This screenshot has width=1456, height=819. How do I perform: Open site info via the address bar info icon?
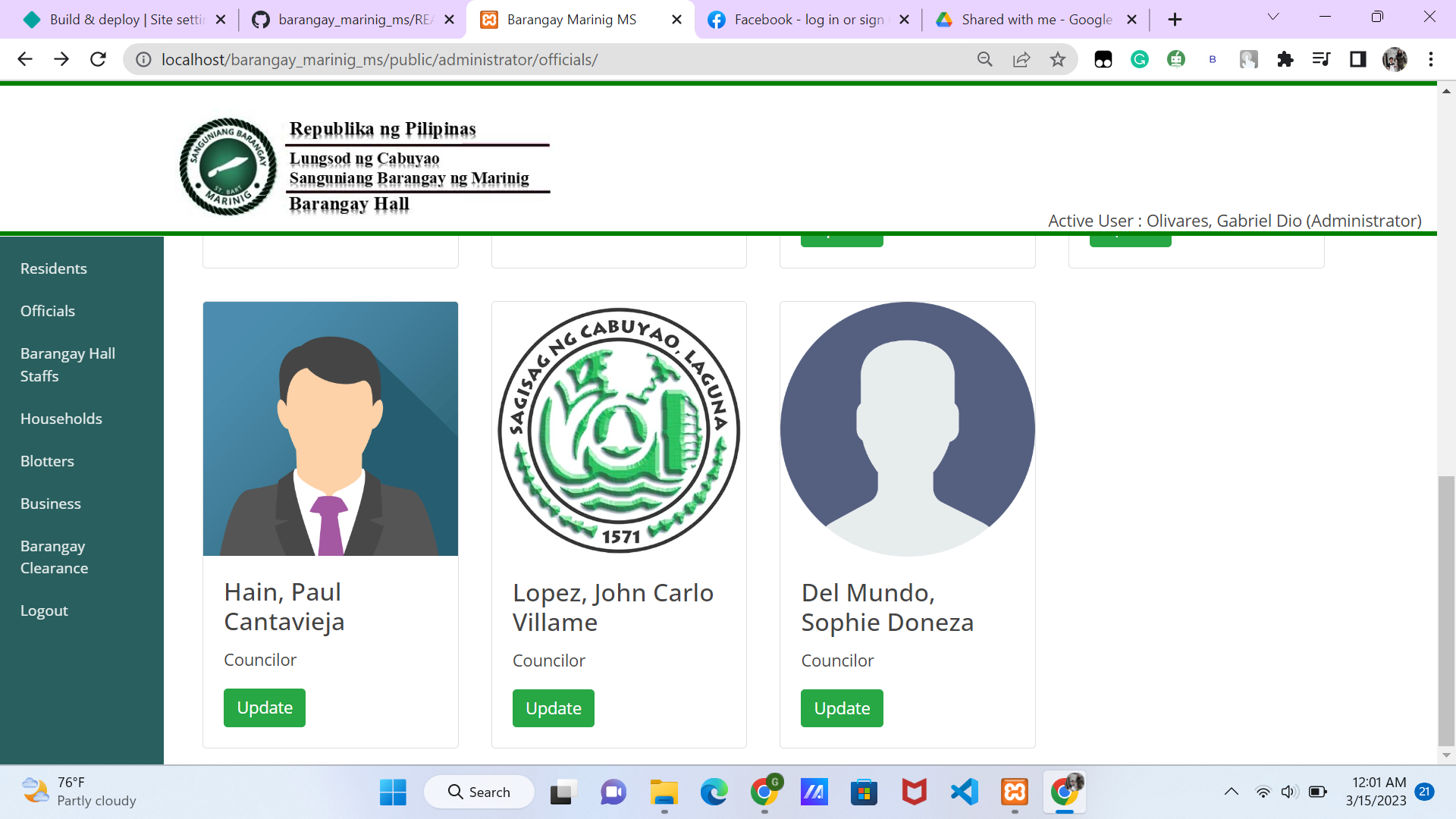coord(143,59)
